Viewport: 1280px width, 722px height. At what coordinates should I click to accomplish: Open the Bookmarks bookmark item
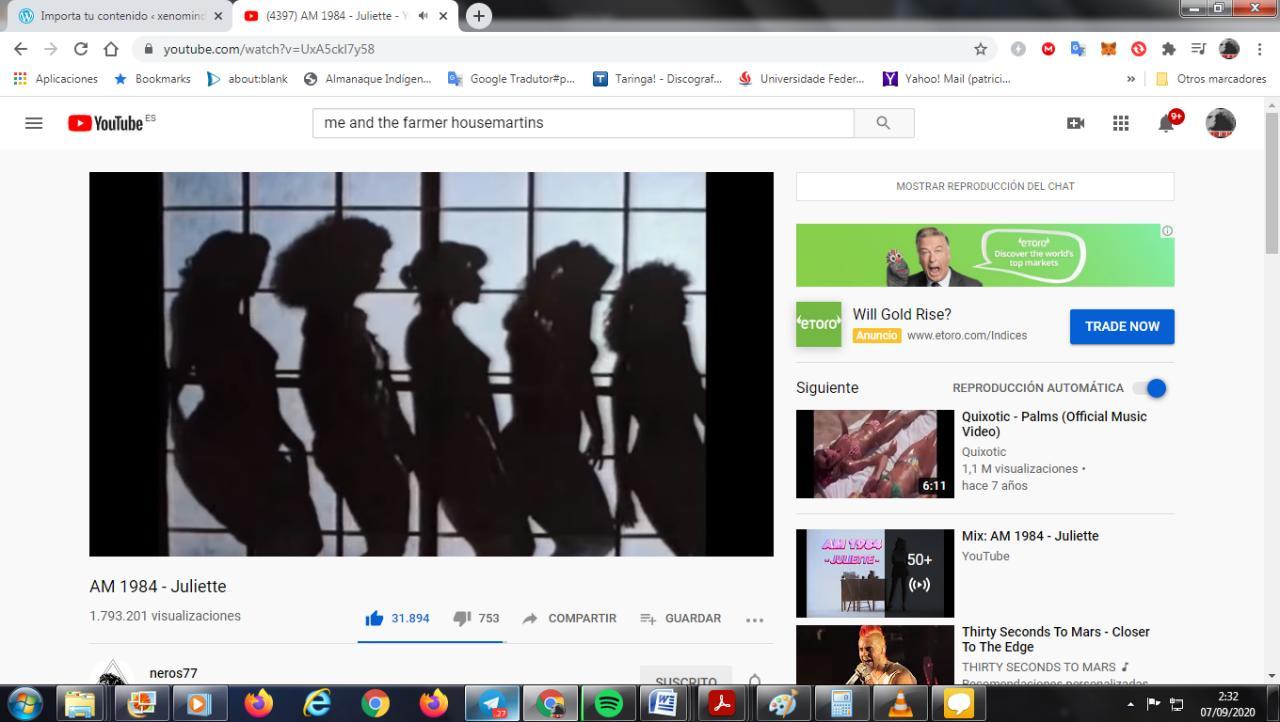pos(152,79)
